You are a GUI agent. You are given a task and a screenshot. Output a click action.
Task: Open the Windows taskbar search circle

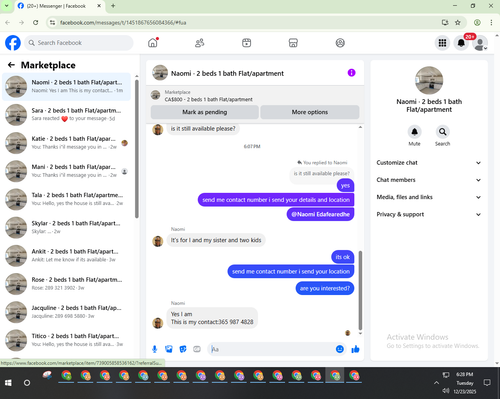tap(27, 383)
